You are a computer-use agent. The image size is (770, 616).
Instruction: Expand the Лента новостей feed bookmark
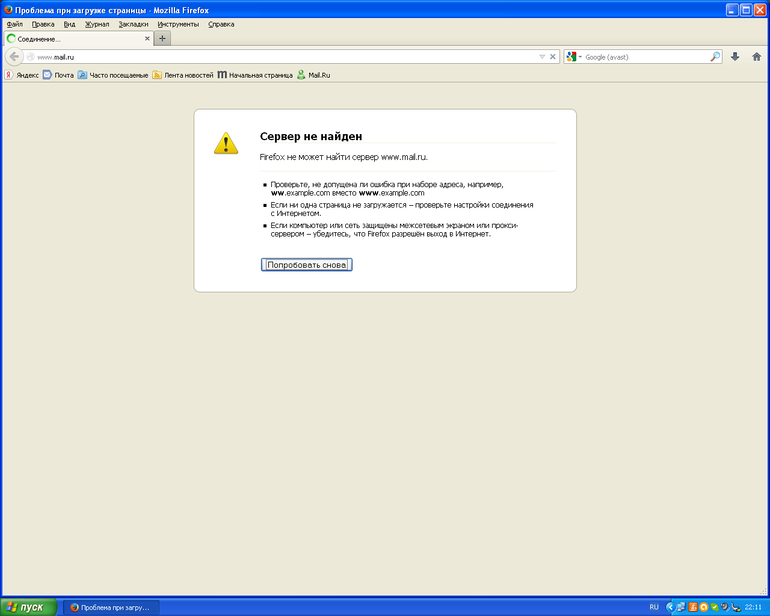[x=183, y=75]
